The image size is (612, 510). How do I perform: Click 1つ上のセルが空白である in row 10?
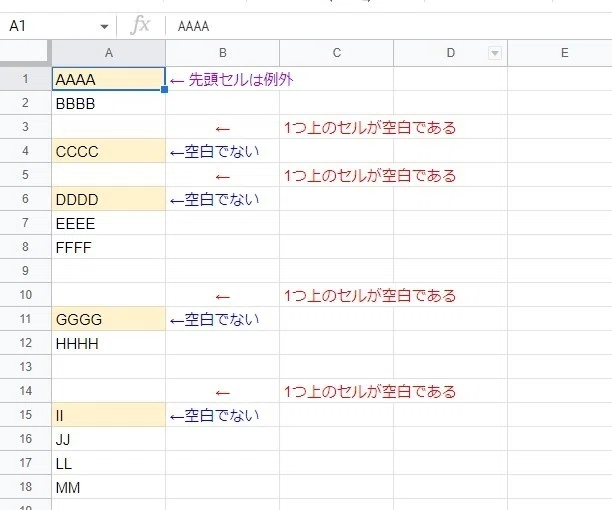[x=370, y=296]
